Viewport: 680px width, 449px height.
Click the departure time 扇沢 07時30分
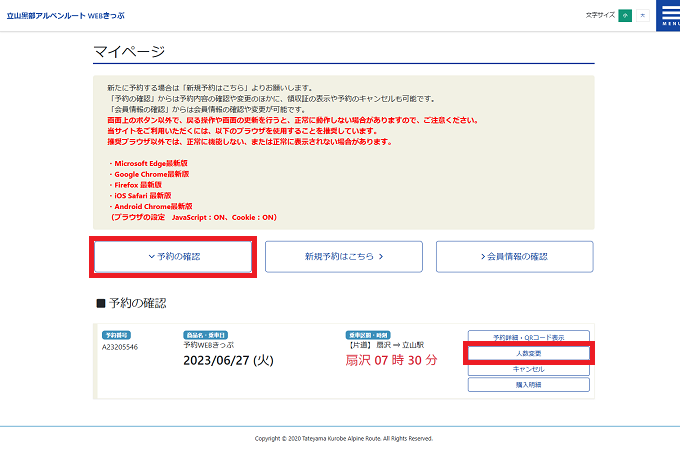(391, 360)
